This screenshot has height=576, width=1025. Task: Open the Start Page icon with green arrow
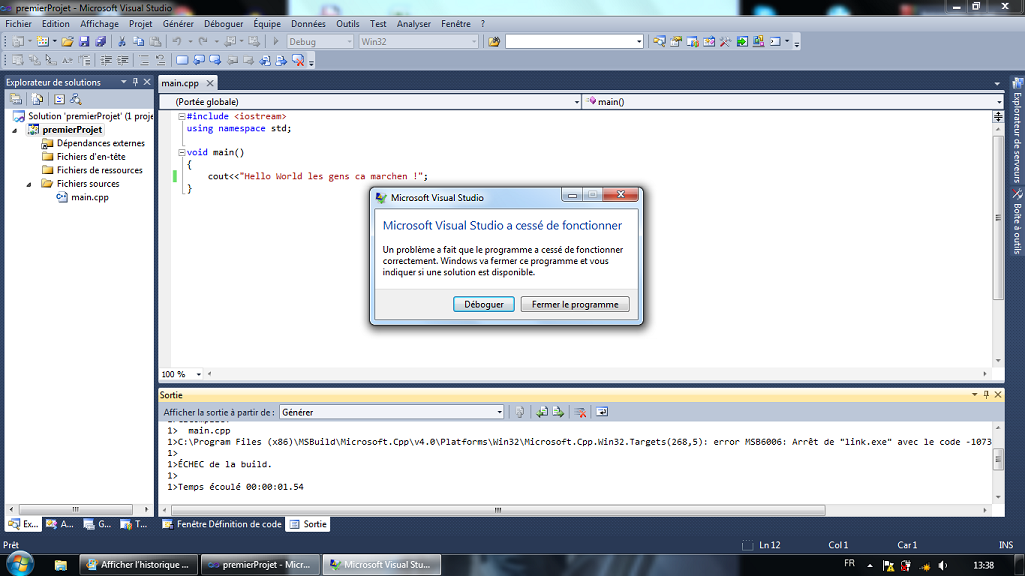point(742,41)
